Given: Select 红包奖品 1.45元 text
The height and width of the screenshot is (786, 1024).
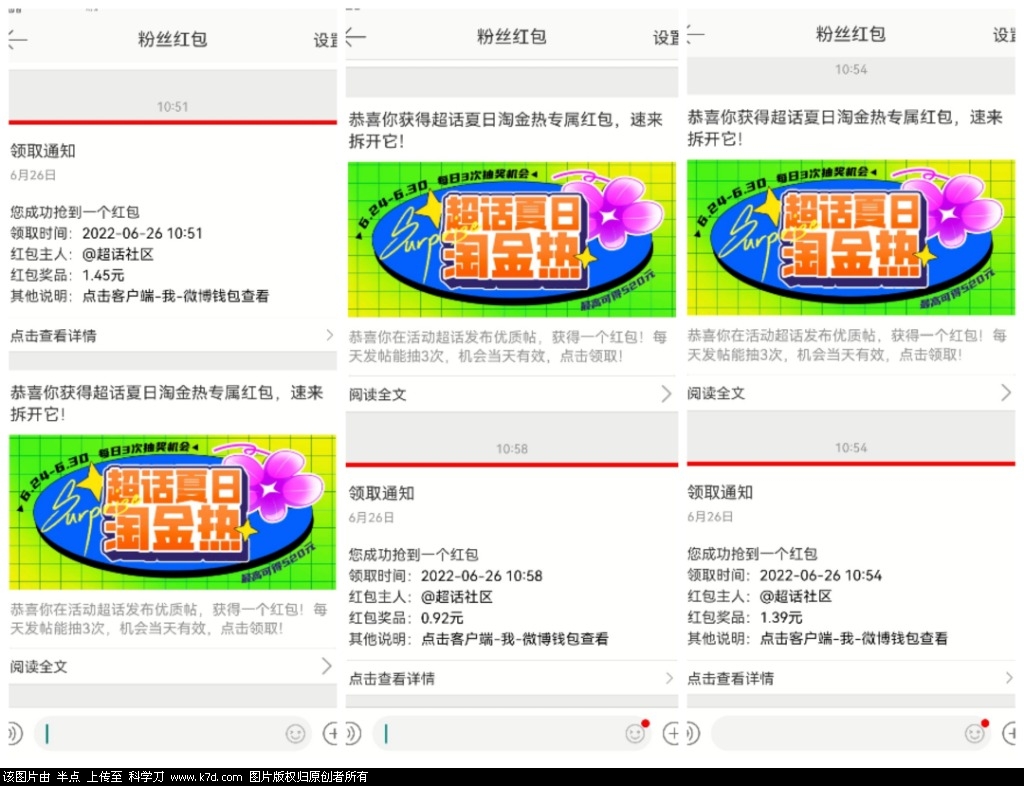Looking at the screenshot, I should (67, 275).
